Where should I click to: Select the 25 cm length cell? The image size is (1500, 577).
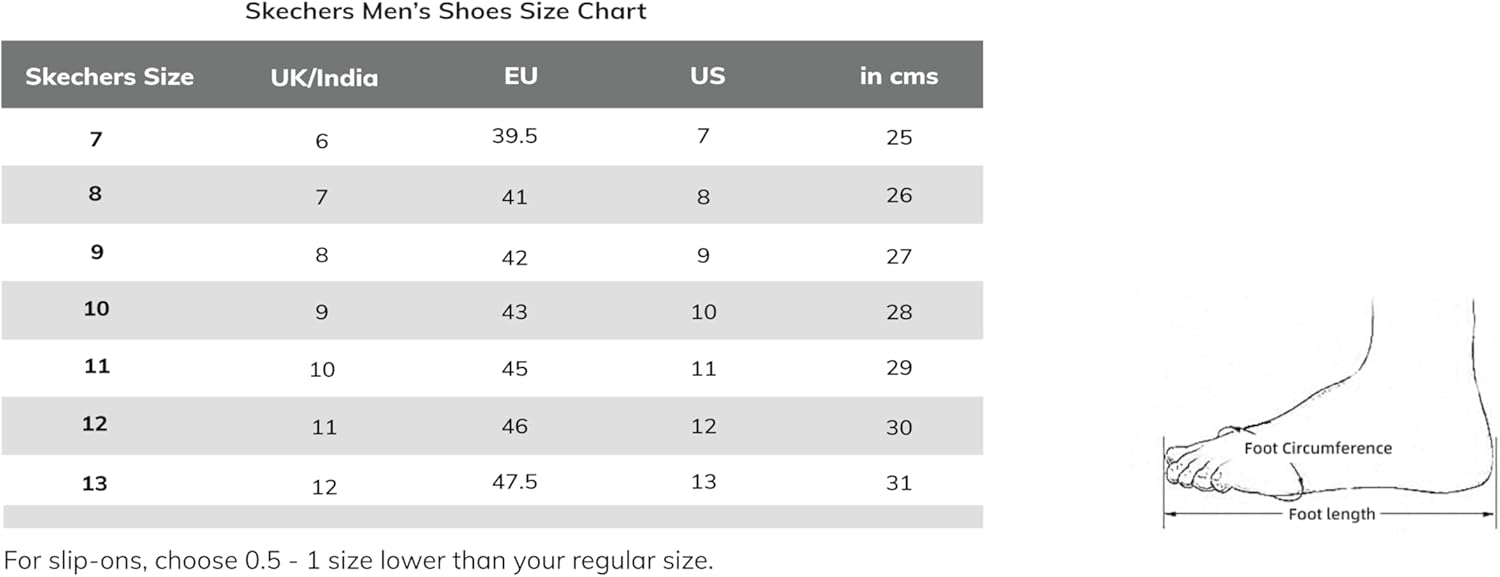(x=899, y=138)
